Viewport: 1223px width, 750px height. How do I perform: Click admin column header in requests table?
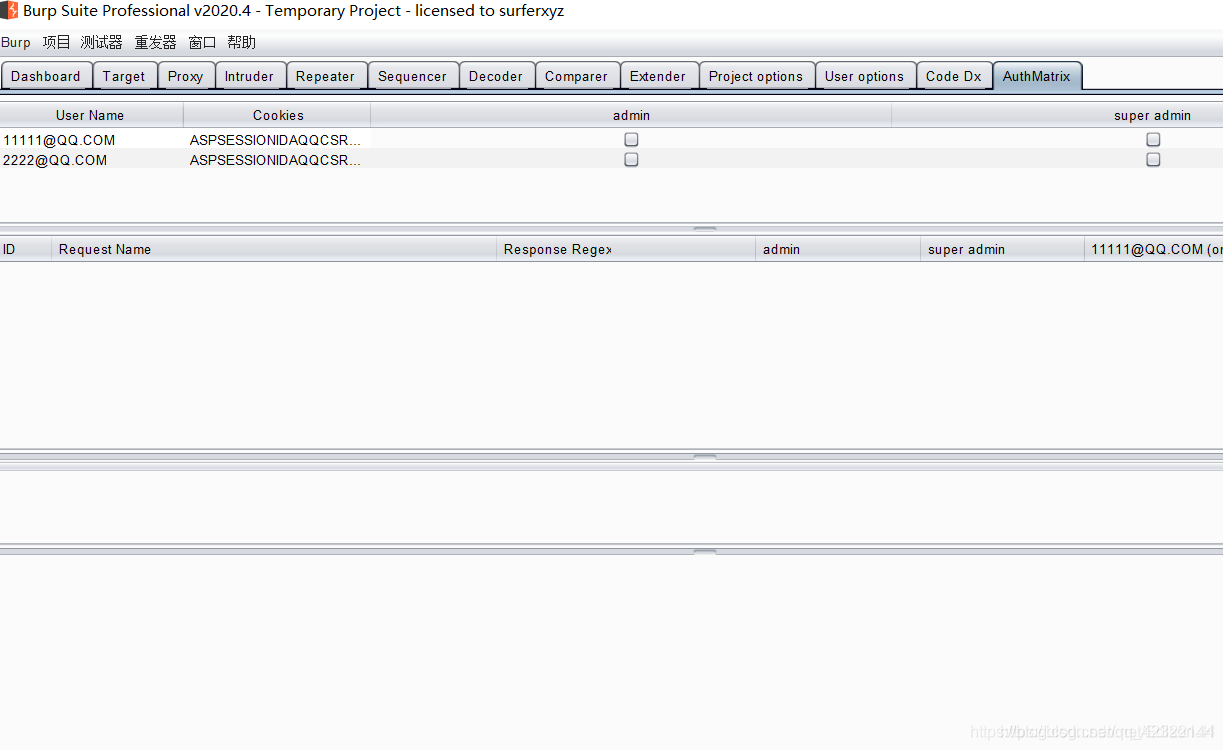pyautogui.click(x=838, y=249)
